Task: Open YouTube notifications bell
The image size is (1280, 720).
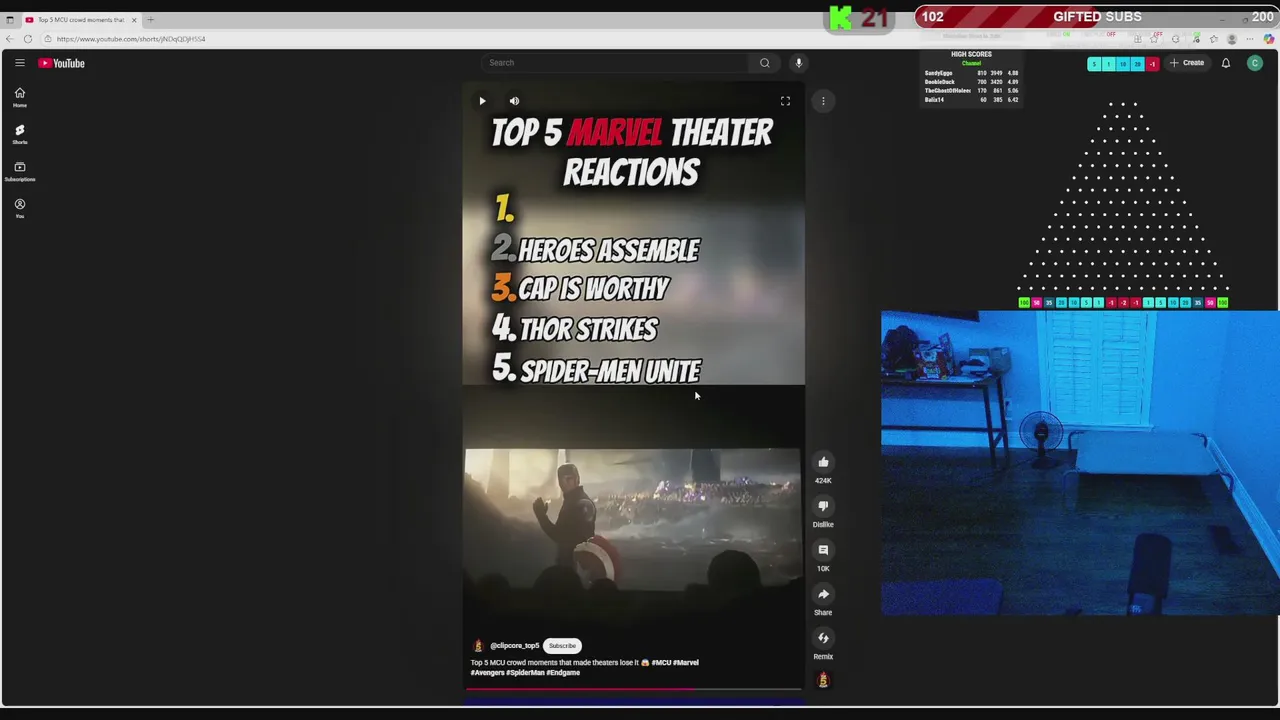Action: pos(1226,63)
